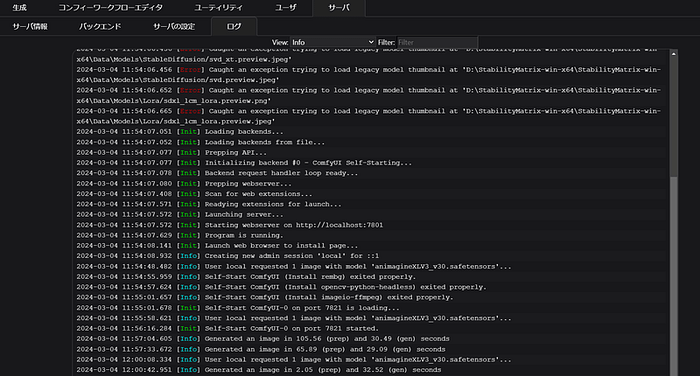Open the サーバ情報 sub-tab
Screen dimensions: 700x376
pyautogui.click(x=30, y=26)
